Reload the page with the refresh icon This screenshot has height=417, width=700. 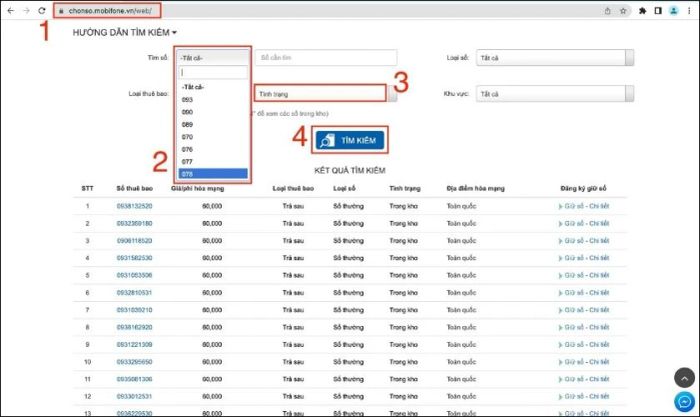click(x=42, y=11)
